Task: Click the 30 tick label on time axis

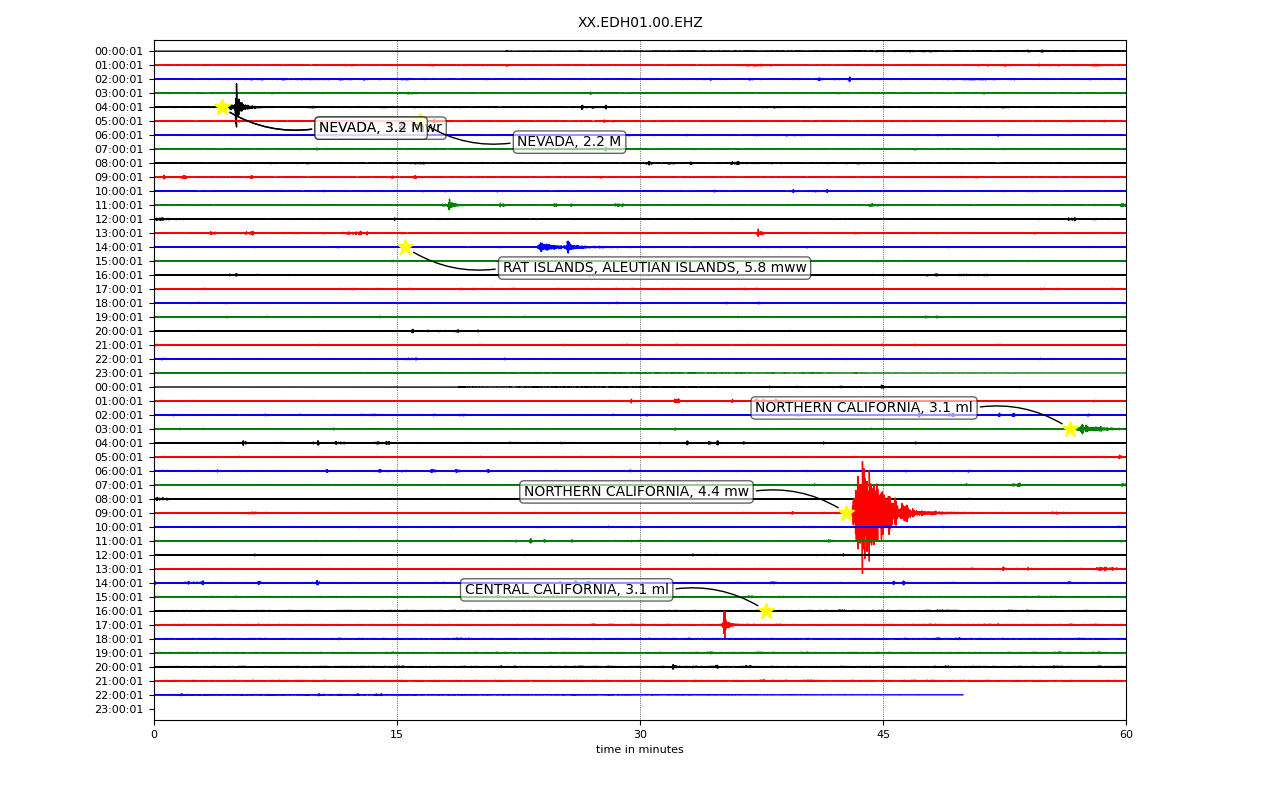Action: click(640, 735)
